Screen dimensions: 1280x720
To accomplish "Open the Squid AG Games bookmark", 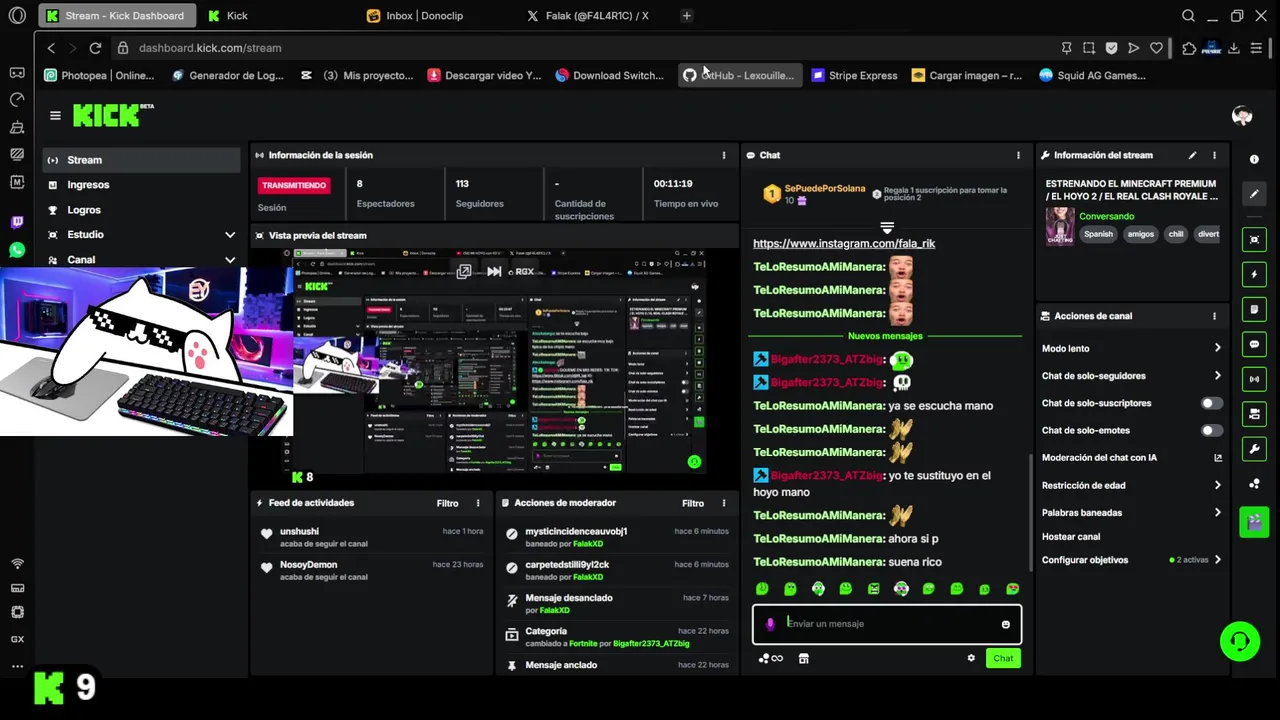I will 1092,75.
